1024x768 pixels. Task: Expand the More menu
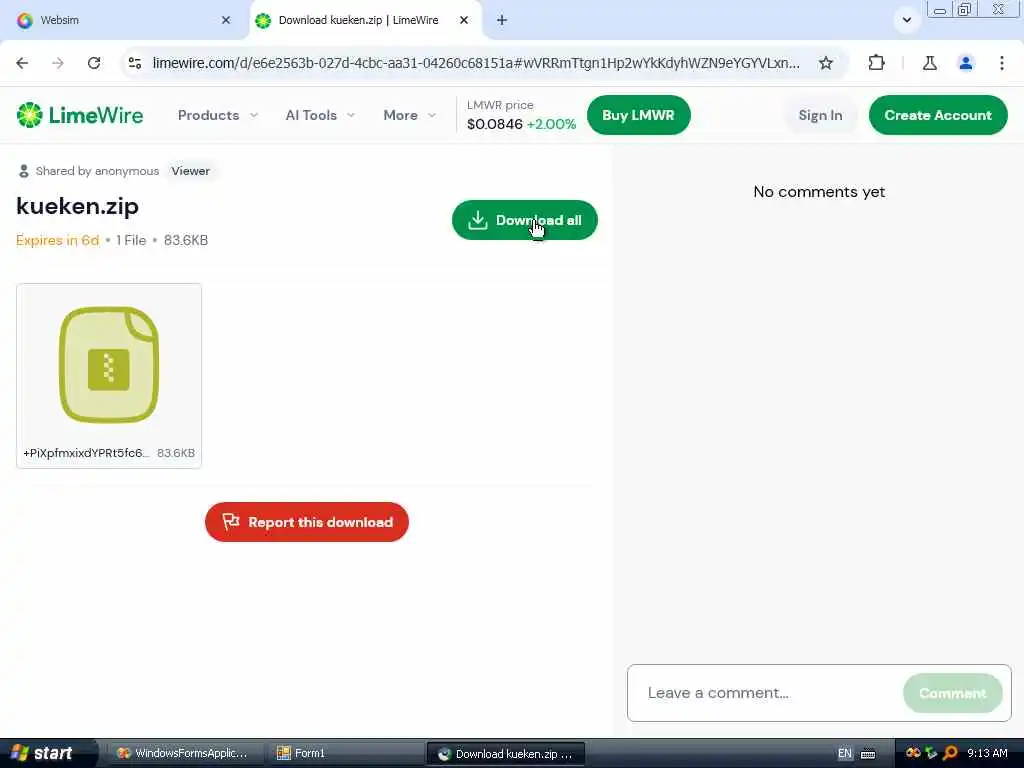tap(409, 115)
